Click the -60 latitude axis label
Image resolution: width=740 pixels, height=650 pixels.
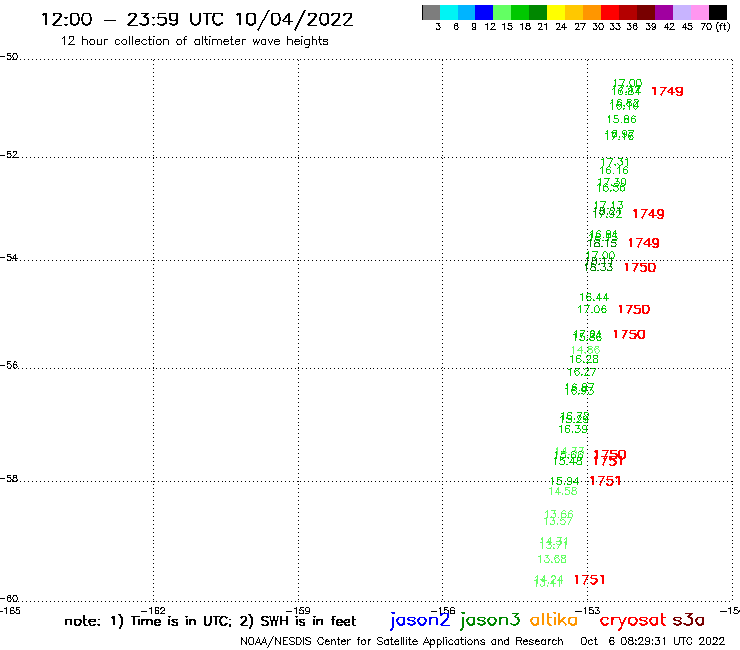[x=9, y=599]
